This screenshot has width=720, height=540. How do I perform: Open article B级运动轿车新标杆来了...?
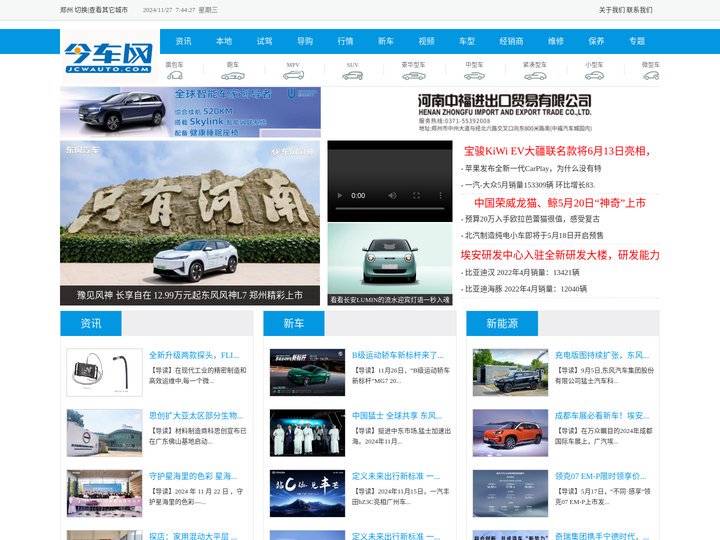[x=398, y=355]
